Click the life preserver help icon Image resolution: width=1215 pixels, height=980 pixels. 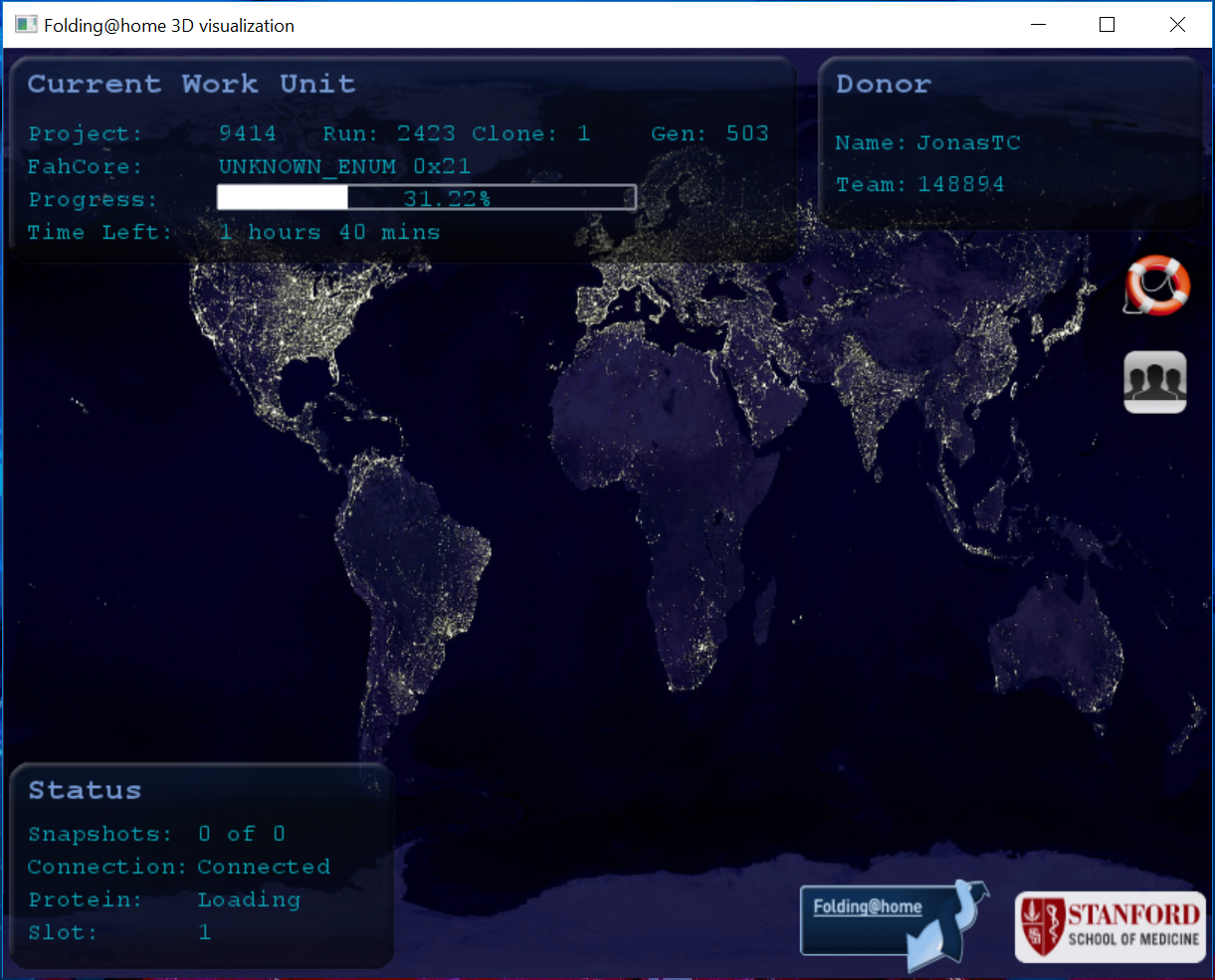1157,286
